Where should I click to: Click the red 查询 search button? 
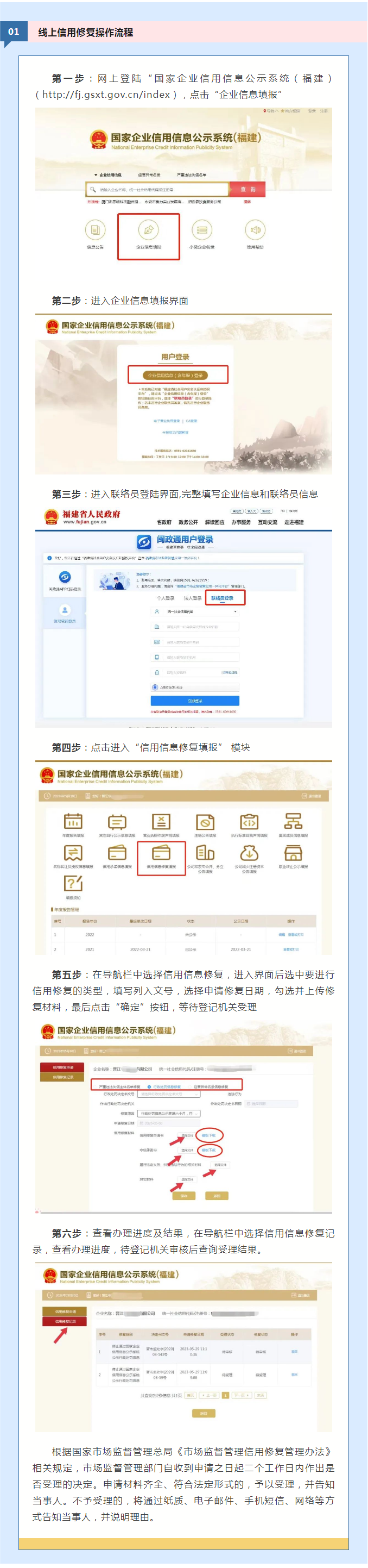[247, 189]
